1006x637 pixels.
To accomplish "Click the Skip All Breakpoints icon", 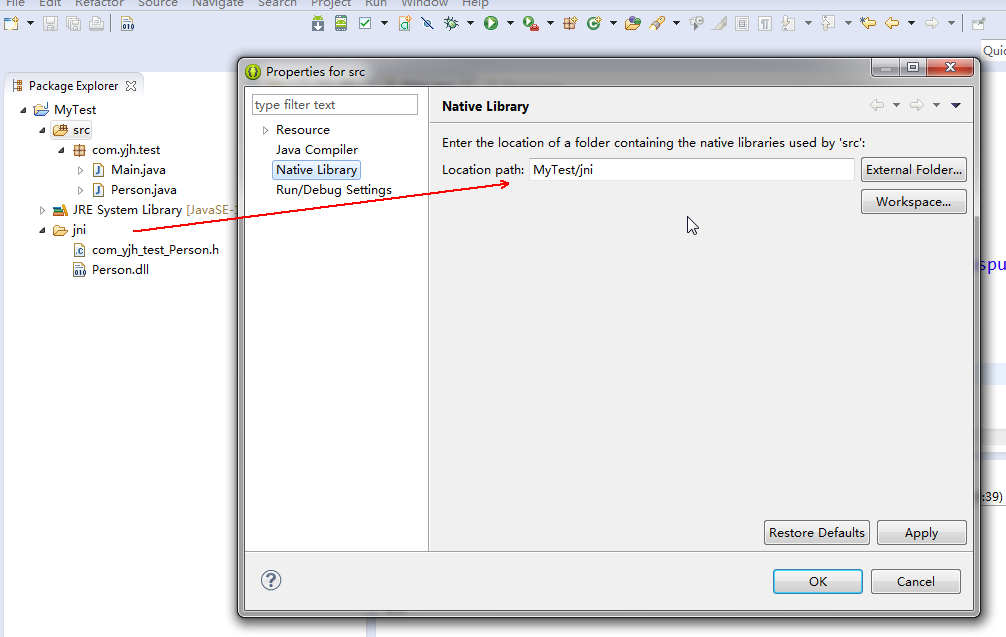I will [x=427, y=24].
